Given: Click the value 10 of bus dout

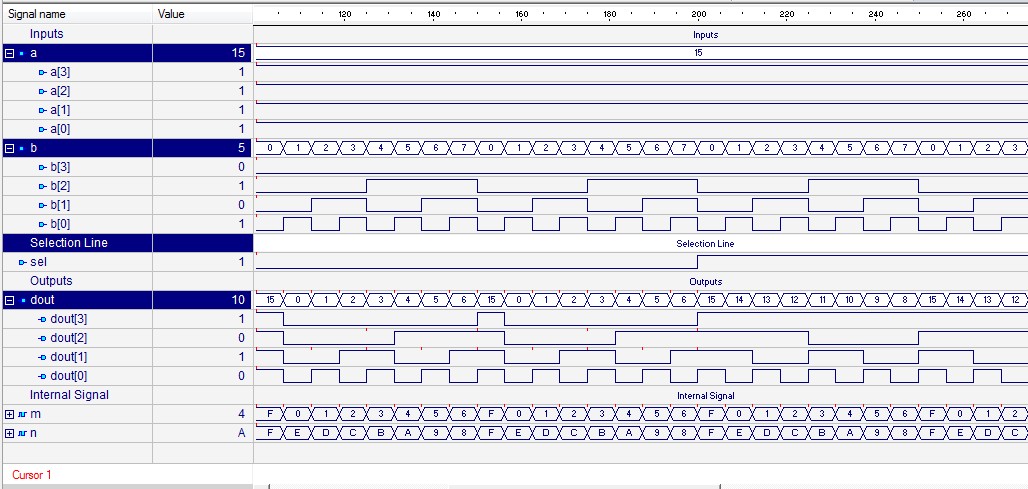Looking at the screenshot, I should pos(238,300).
